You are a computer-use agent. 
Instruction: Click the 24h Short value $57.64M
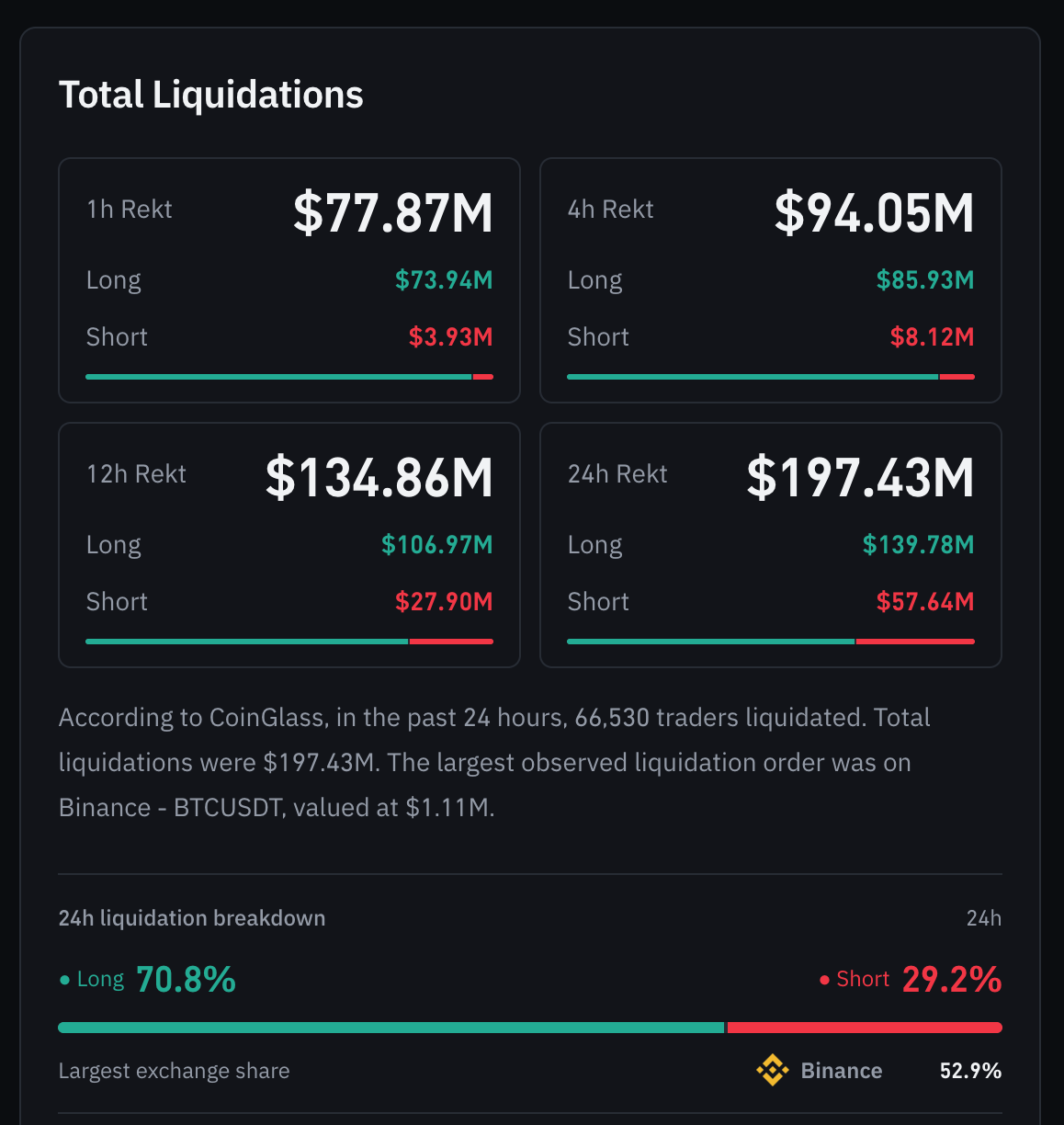(x=925, y=602)
